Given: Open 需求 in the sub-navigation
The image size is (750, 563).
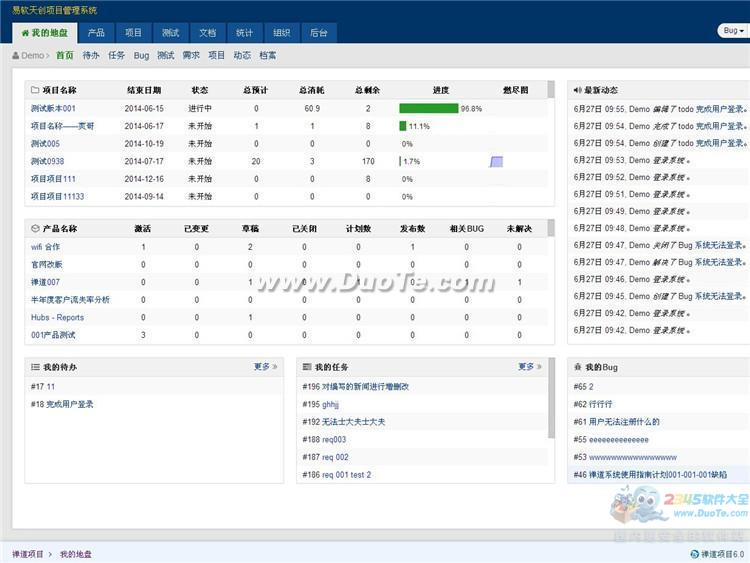Looking at the screenshot, I should pos(191,55).
